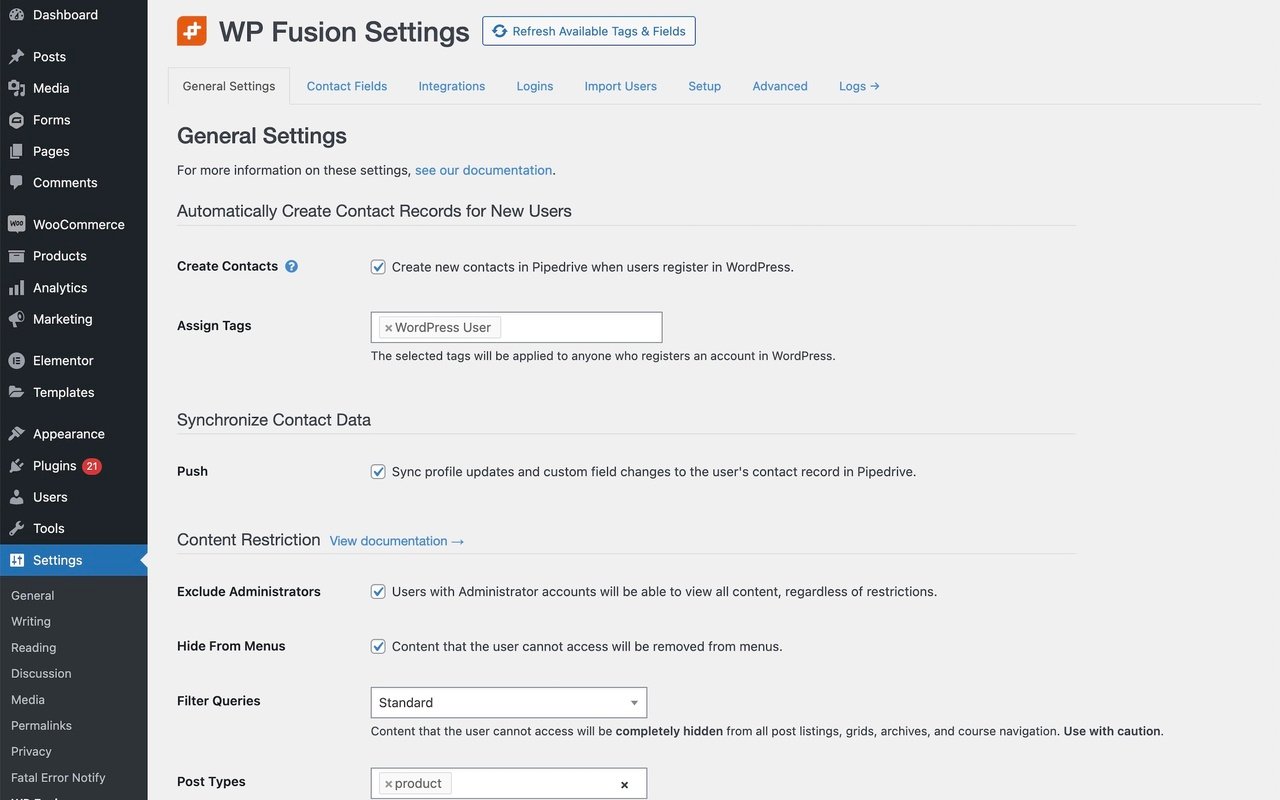Open Elementor via its sidebar icon

pyautogui.click(x=16, y=360)
